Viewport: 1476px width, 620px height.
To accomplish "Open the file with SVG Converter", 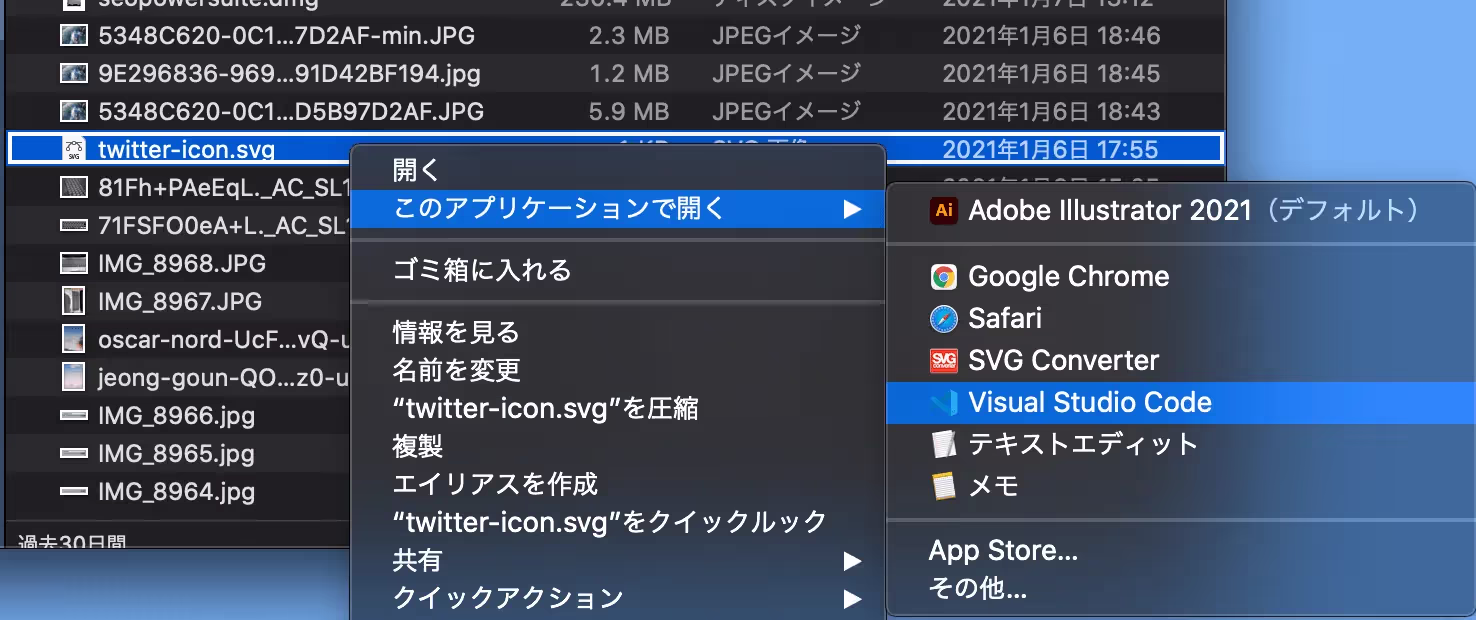I will click(1180, 361).
